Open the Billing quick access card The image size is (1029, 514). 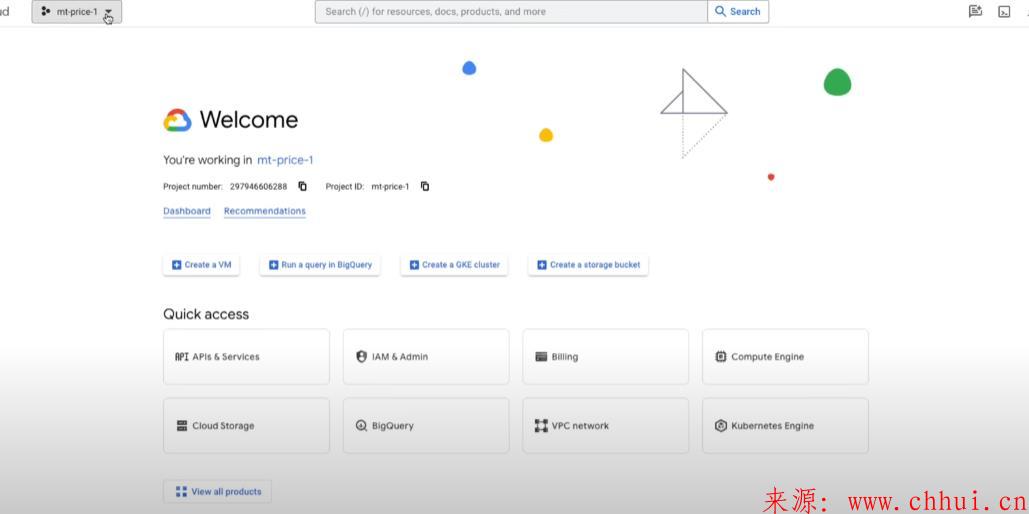(606, 356)
